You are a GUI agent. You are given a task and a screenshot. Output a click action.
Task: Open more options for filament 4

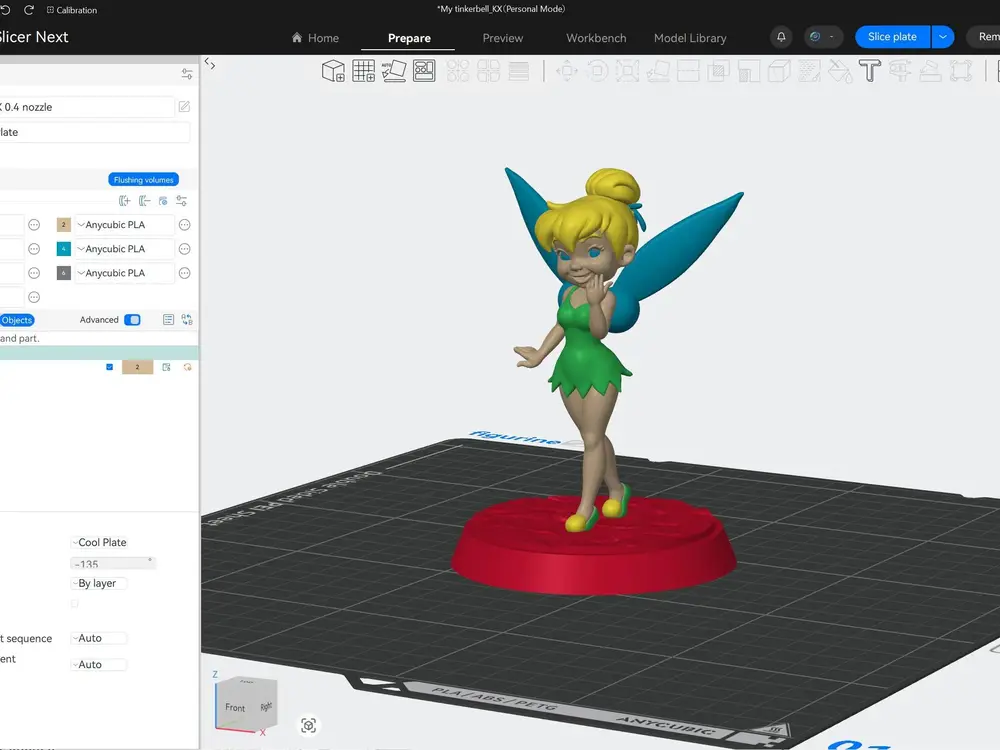click(x=184, y=249)
